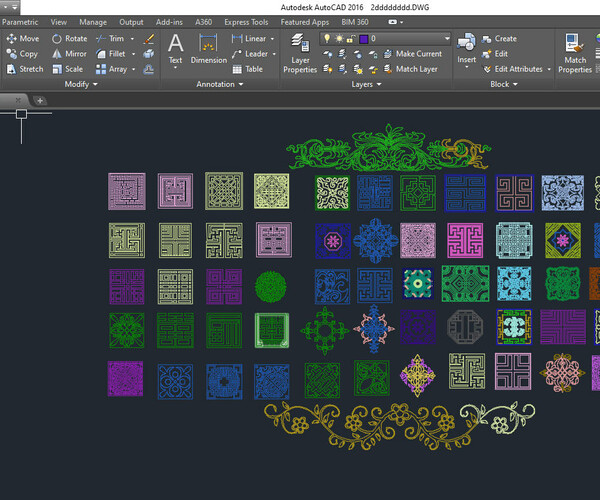Click the layer Lock icon in Layers panel
The image size is (600, 500).
[373, 54]
